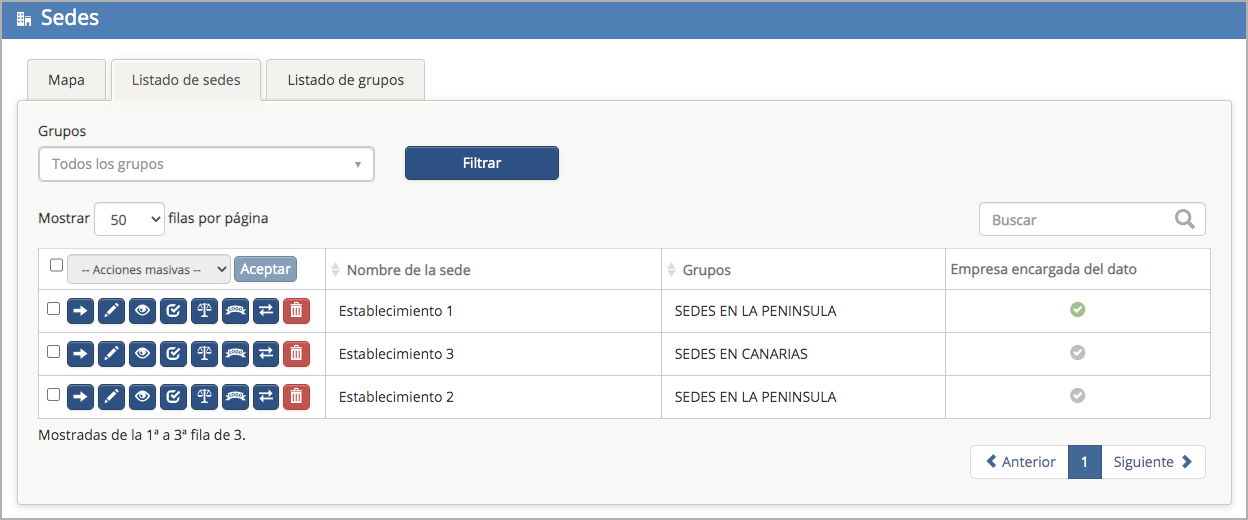This screenshot has width=1248, height=520.
Task: Click the red trash icon for Establecimiento 3
Action: point(296,354)
